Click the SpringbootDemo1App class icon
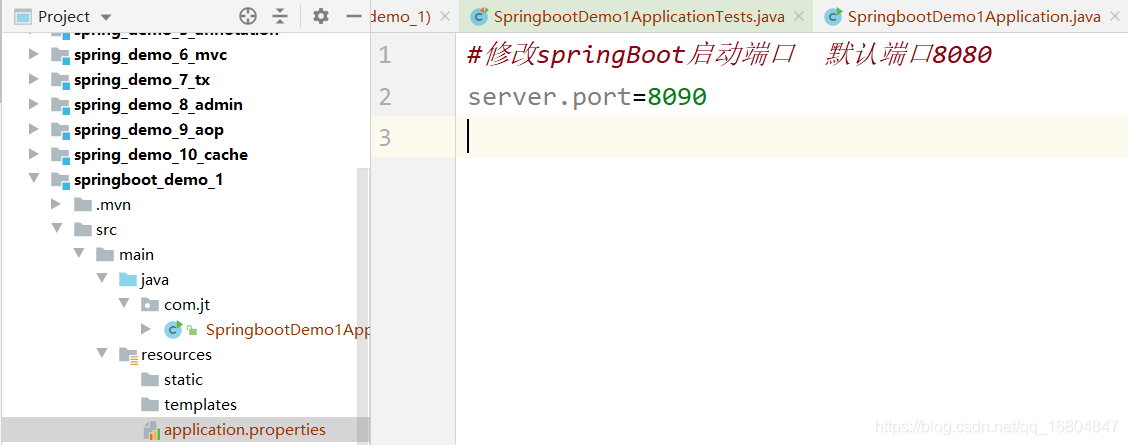 174,329
